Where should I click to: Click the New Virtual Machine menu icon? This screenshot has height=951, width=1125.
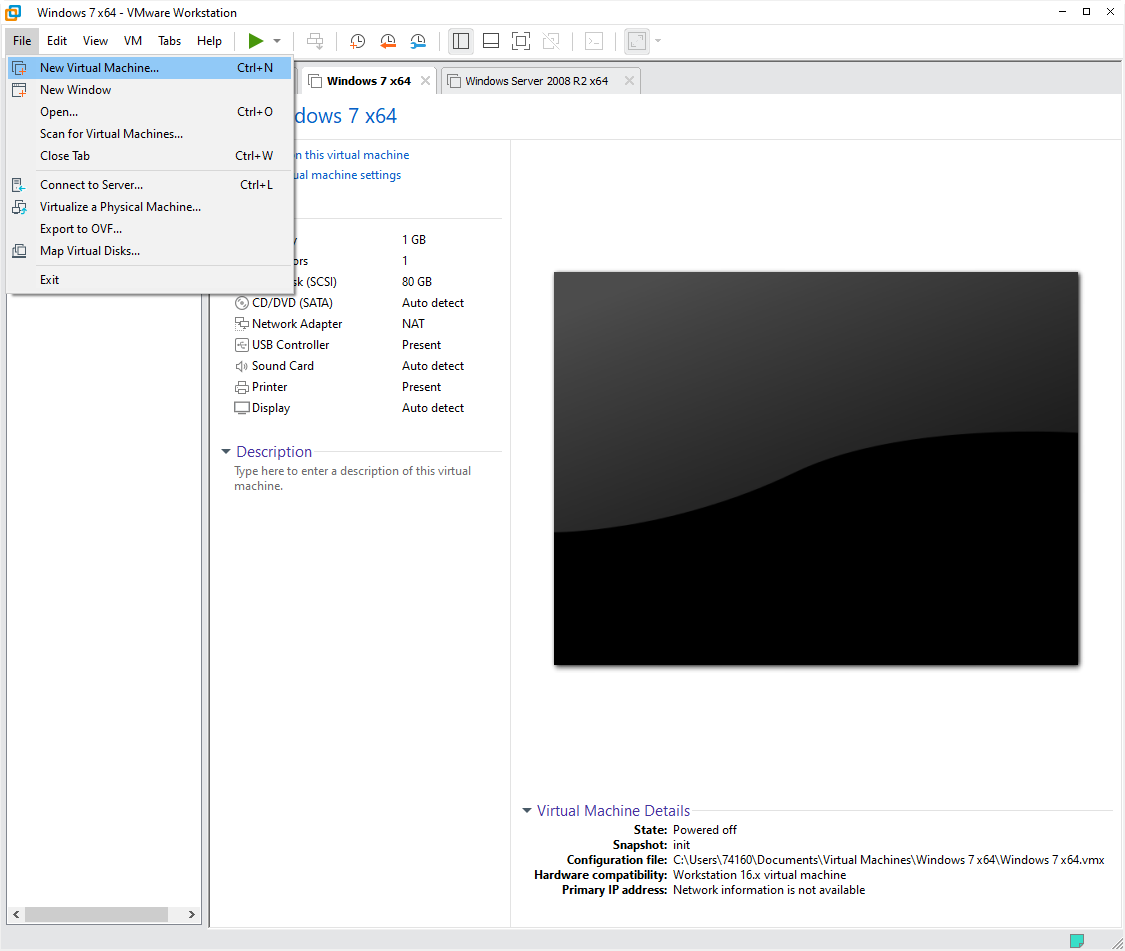(x=19, y=68)
